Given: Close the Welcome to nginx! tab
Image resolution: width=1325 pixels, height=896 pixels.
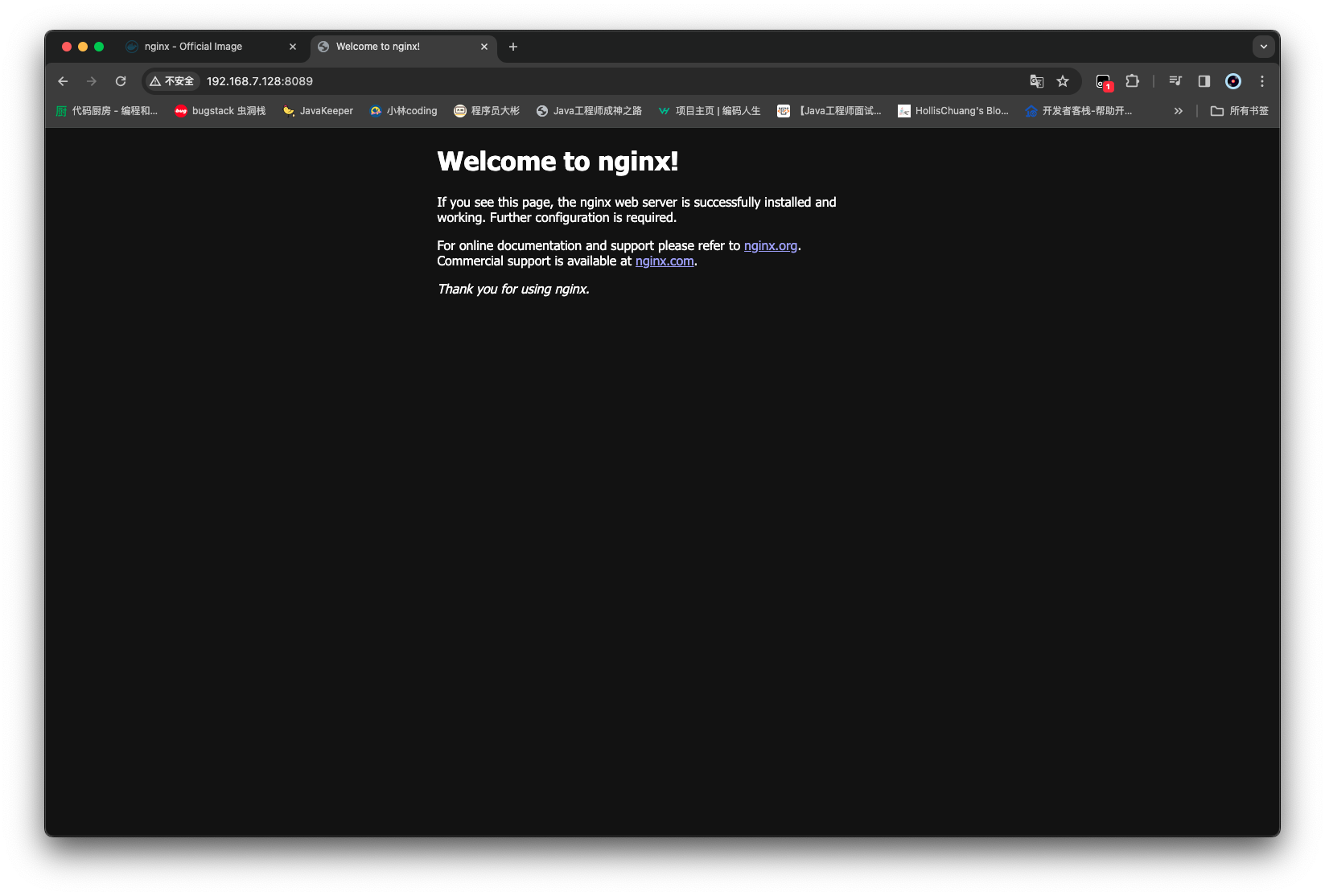Looking at the screenshot, I should coord(484,47).
